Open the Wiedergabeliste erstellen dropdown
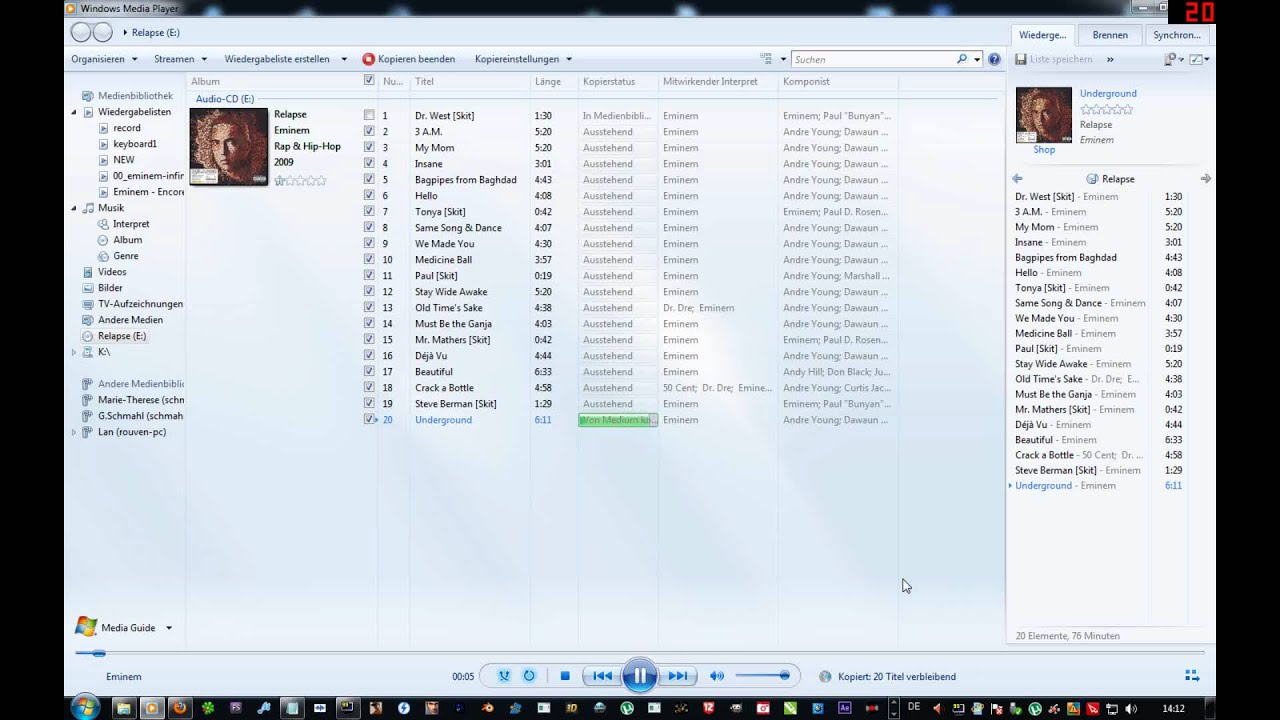1280x720 pixels. click(x=285, y=59)
